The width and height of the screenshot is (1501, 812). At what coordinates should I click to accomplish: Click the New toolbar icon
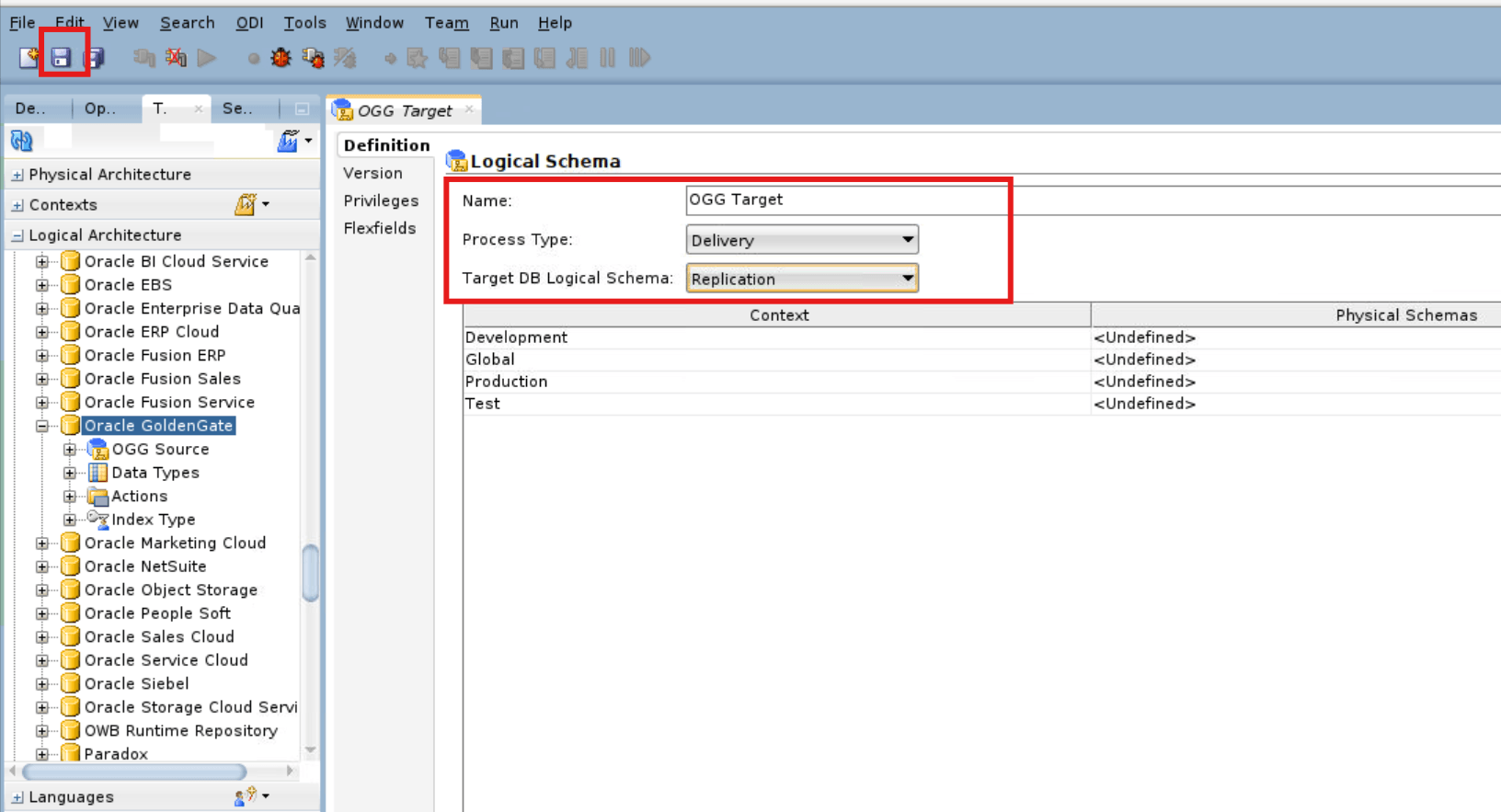(29, 58)
